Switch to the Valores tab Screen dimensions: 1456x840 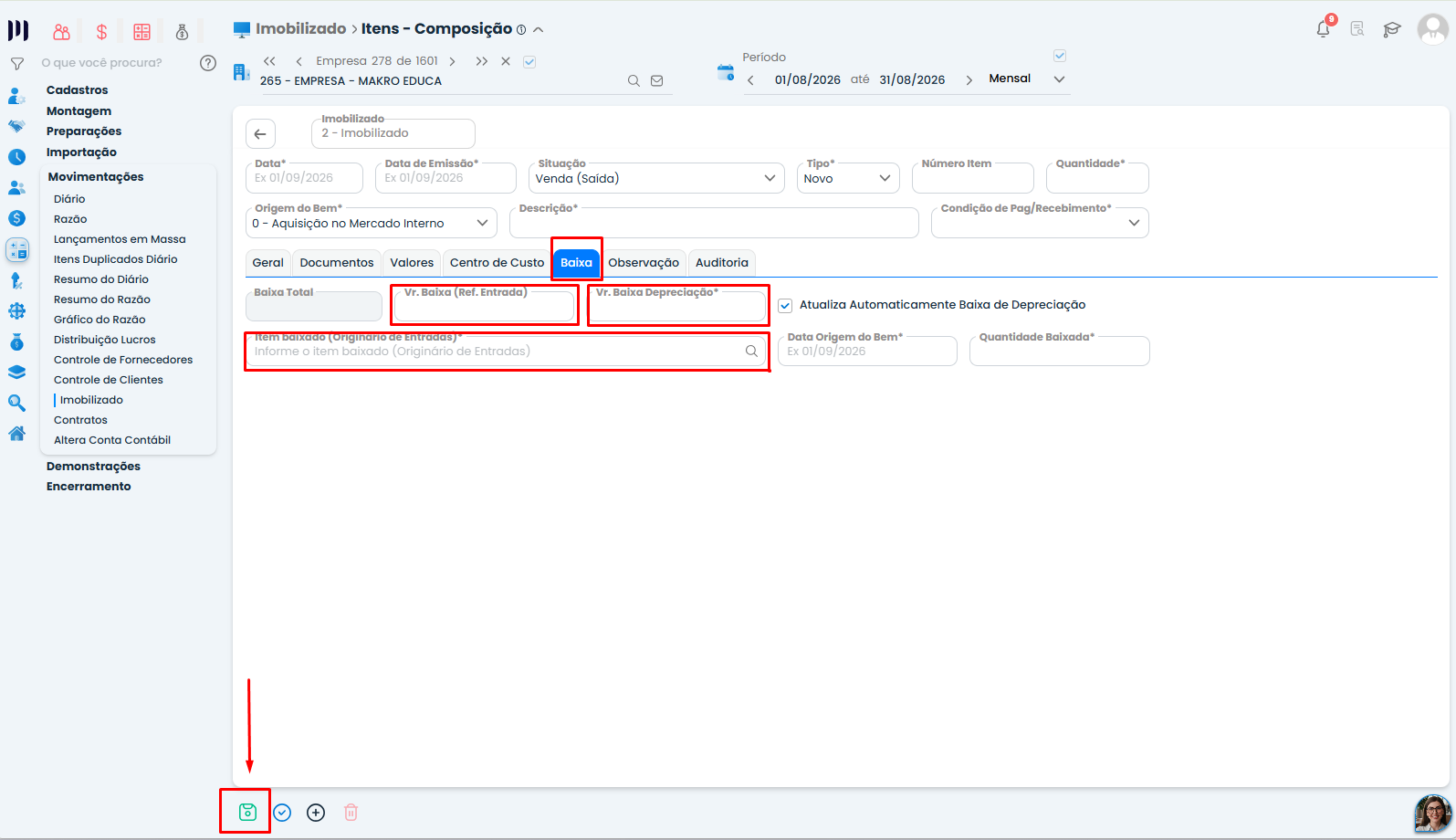(x=412, y=263)
